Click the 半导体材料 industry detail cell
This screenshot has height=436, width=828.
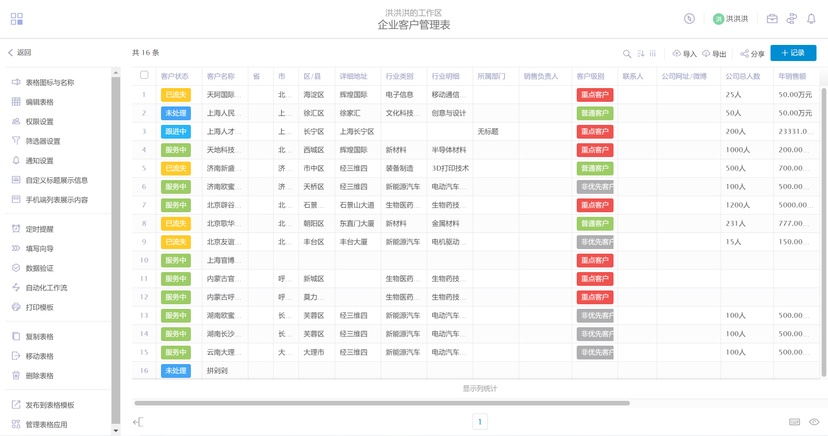[449, 150]
